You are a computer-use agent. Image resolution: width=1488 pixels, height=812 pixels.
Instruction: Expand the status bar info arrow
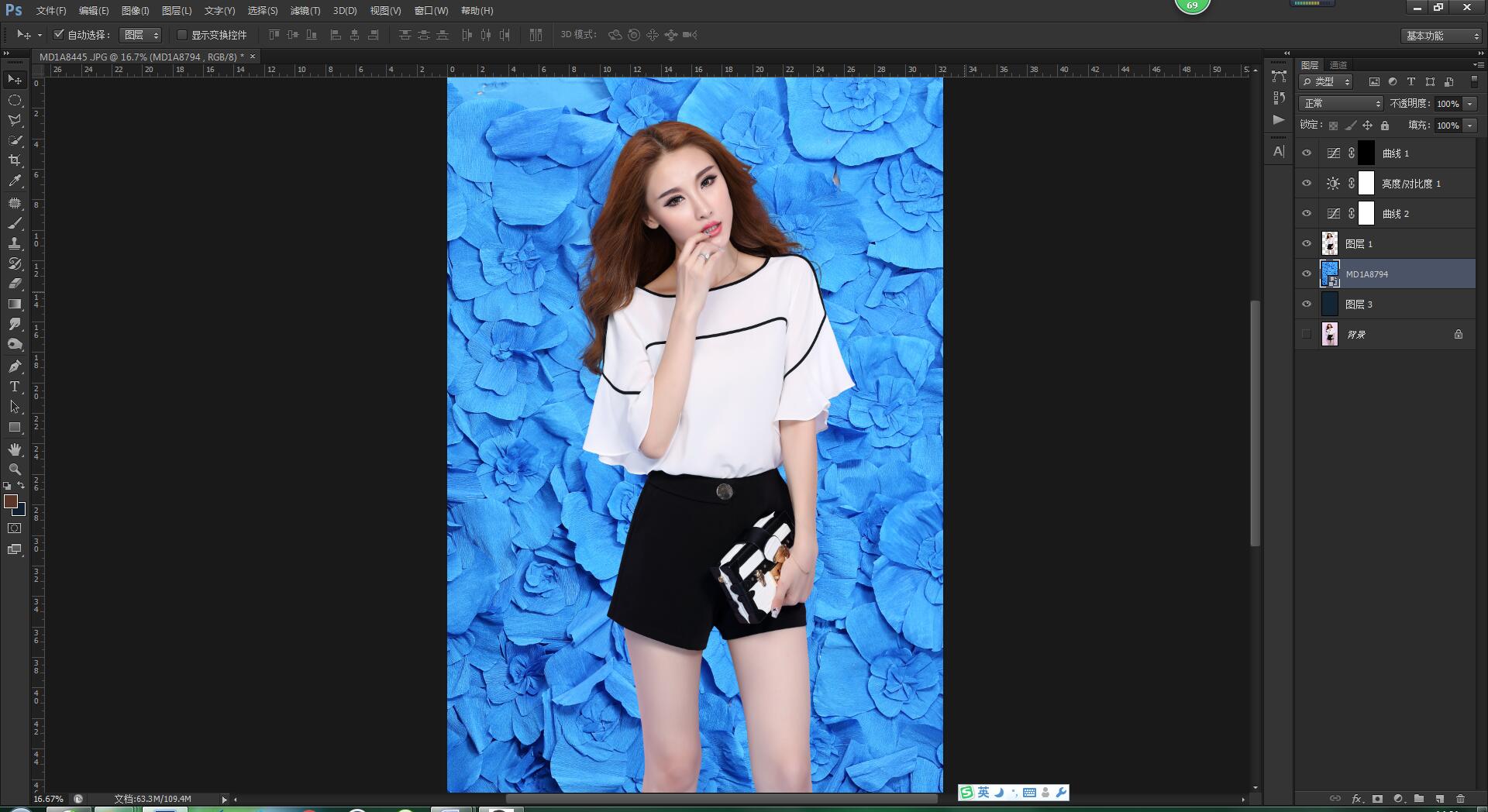[224, 799]
